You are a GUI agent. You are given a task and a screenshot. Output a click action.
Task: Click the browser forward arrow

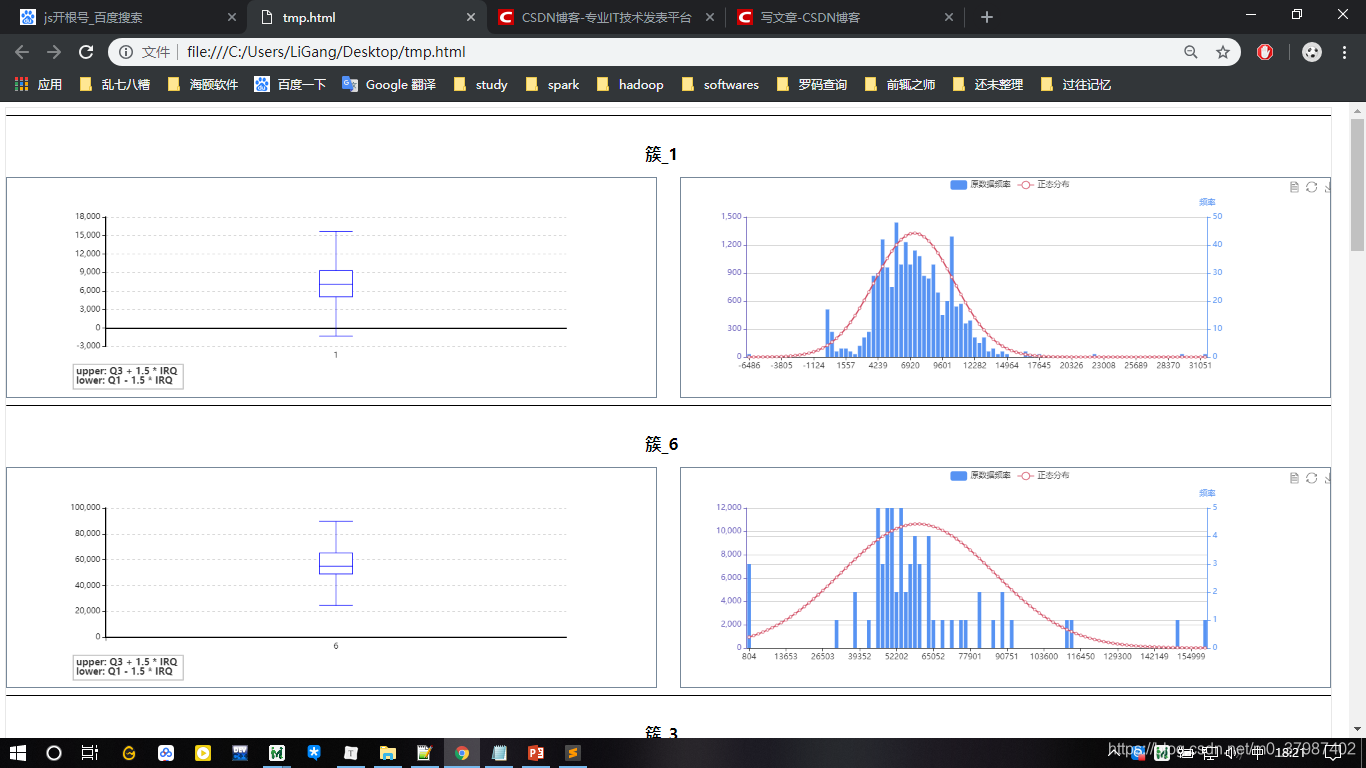(54, 52)
